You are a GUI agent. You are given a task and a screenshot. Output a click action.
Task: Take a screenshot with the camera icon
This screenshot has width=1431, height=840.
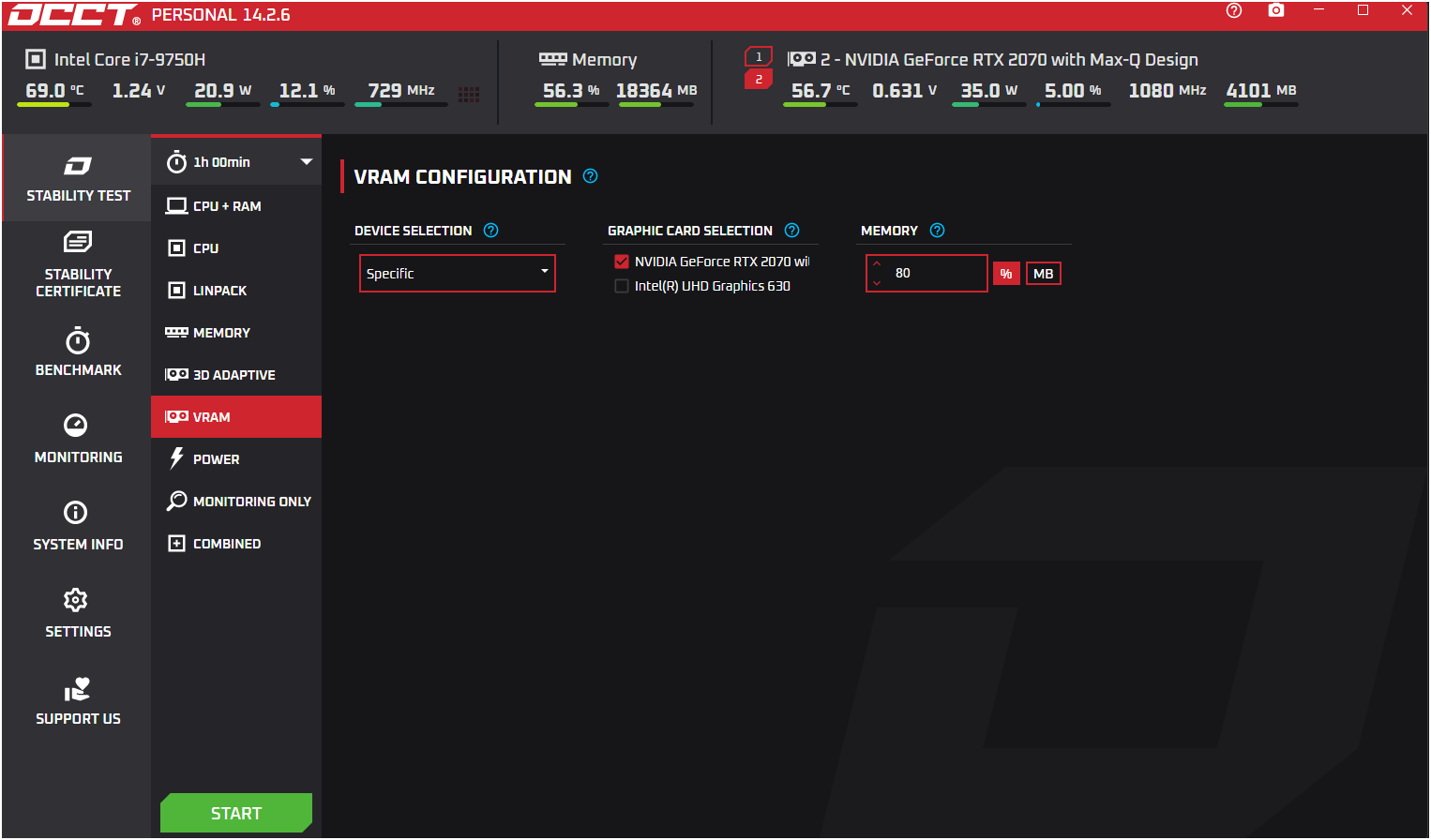click(x=1276, y=10)
